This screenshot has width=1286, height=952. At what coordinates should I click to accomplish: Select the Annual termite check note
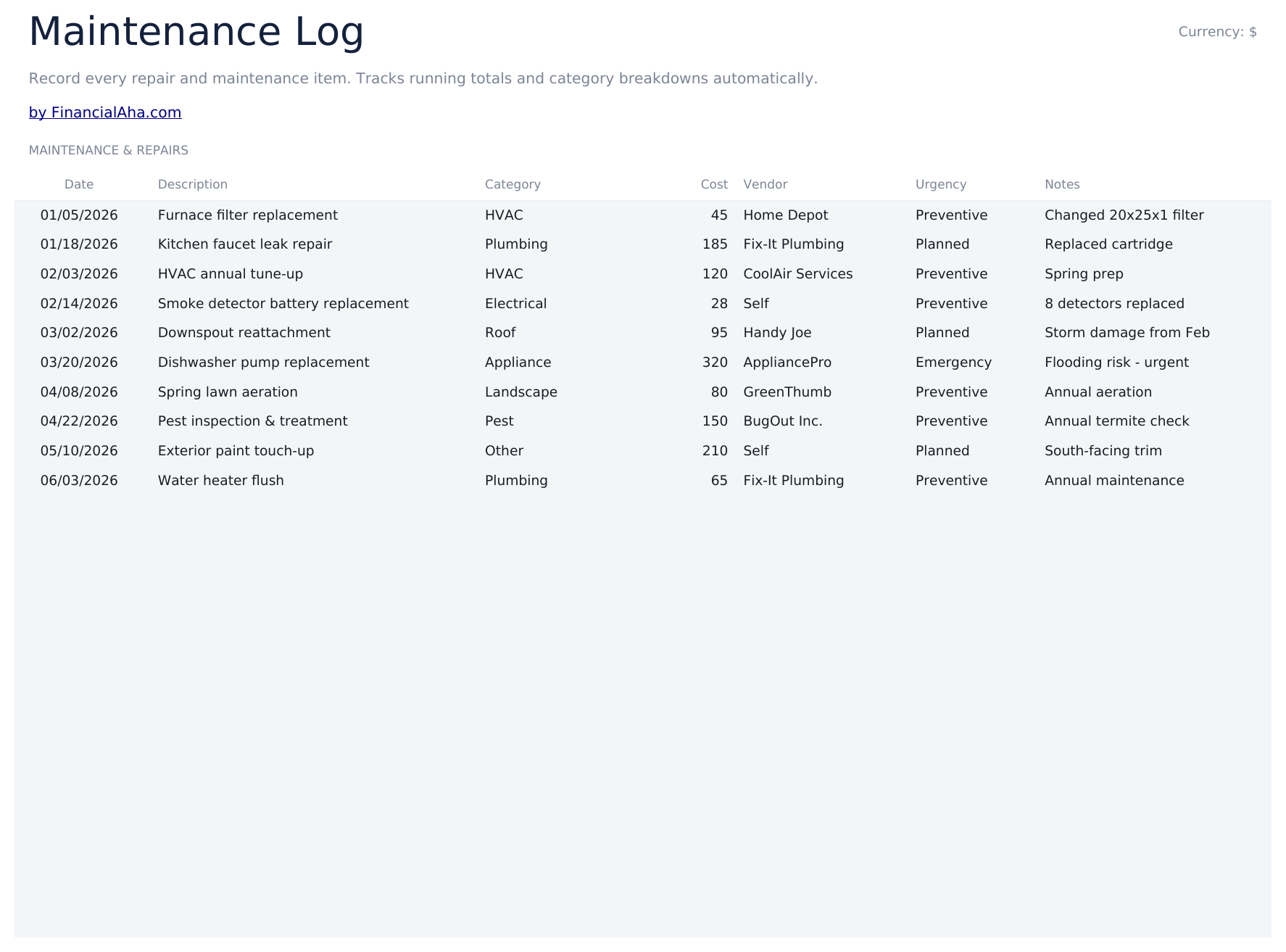tap(1117, 421)
